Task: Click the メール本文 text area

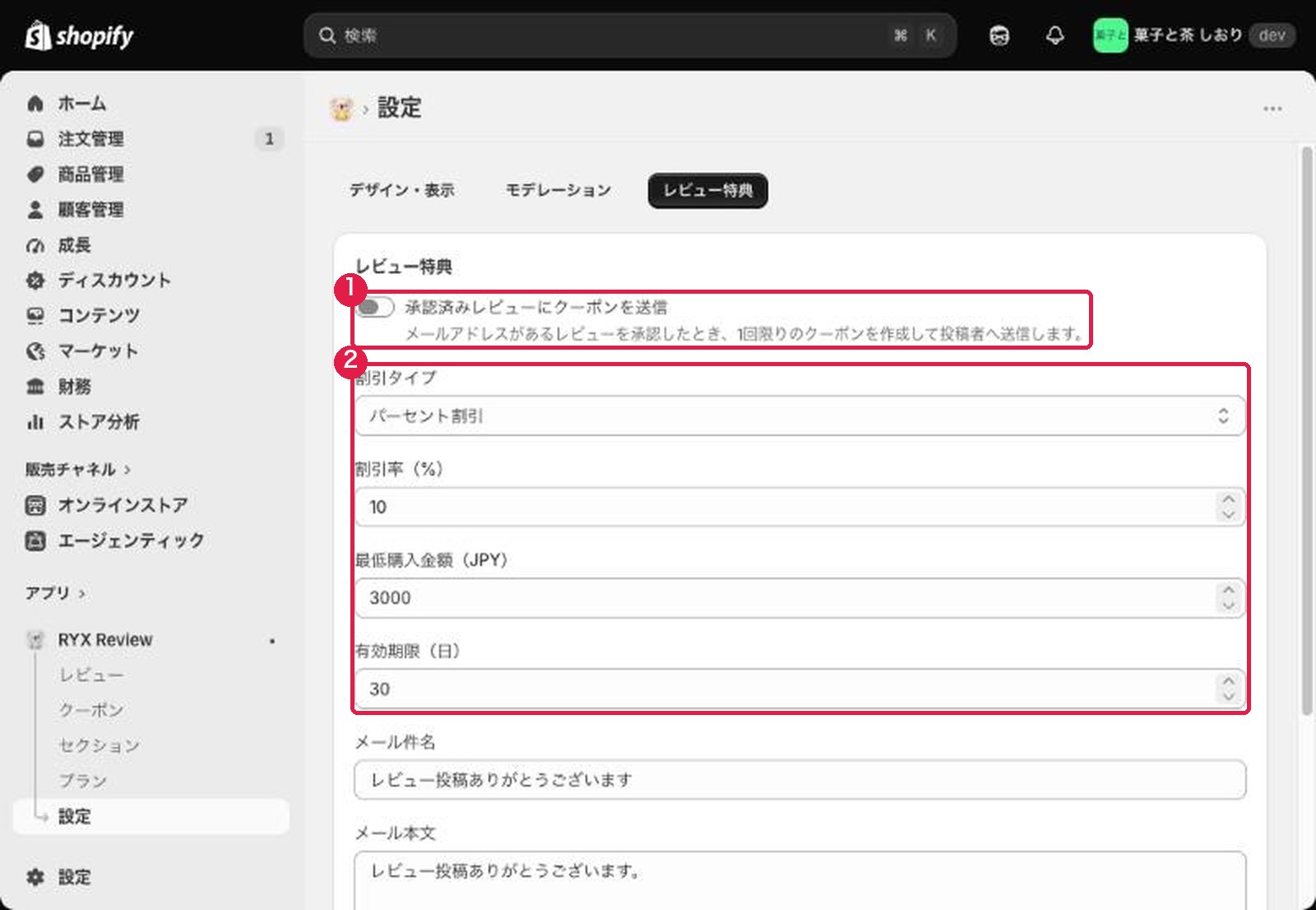Action: (799, 880)
